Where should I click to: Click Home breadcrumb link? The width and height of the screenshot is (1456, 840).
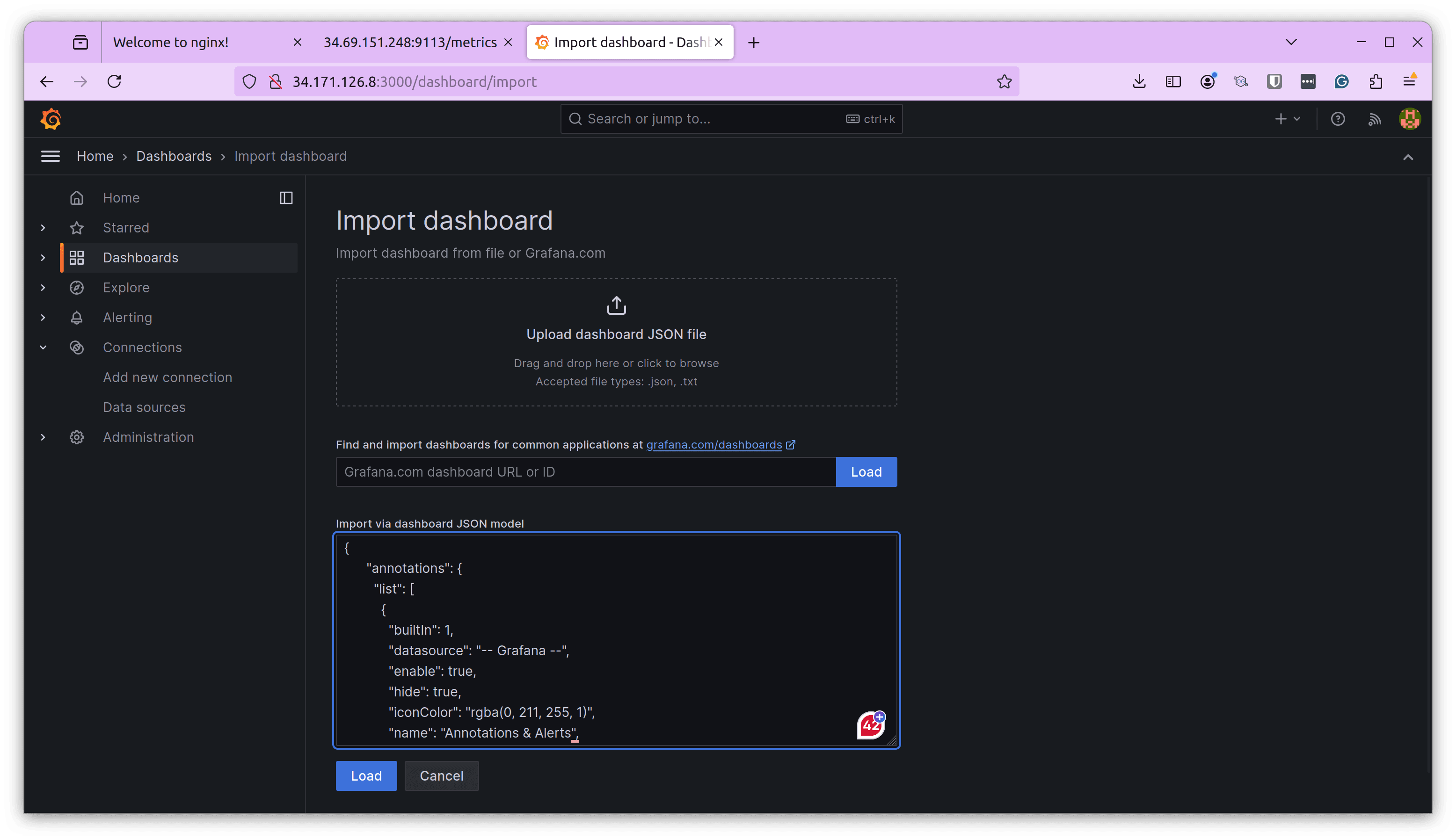(x=95, y=156)
